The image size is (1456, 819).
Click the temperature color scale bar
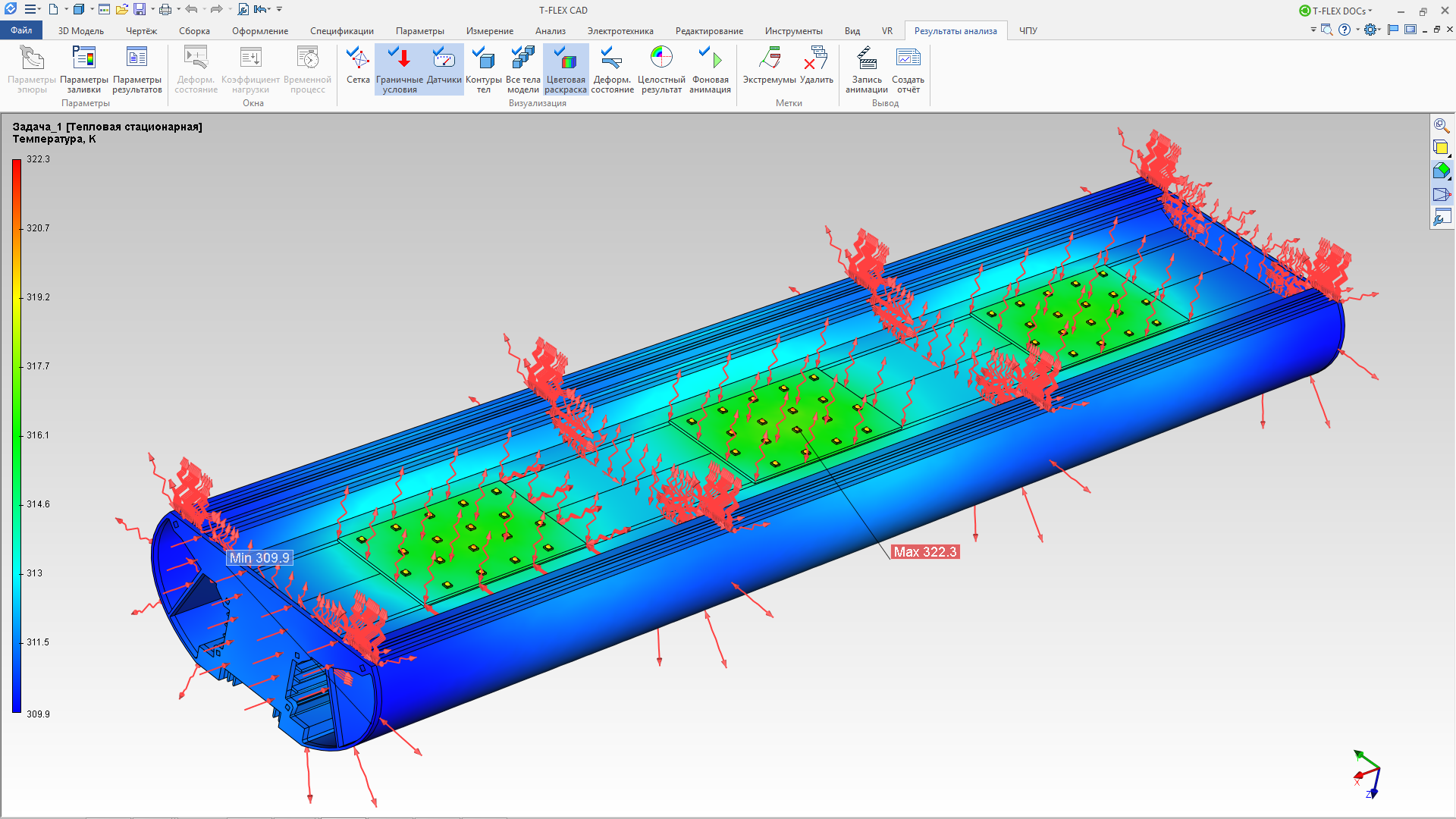point(17,436)
